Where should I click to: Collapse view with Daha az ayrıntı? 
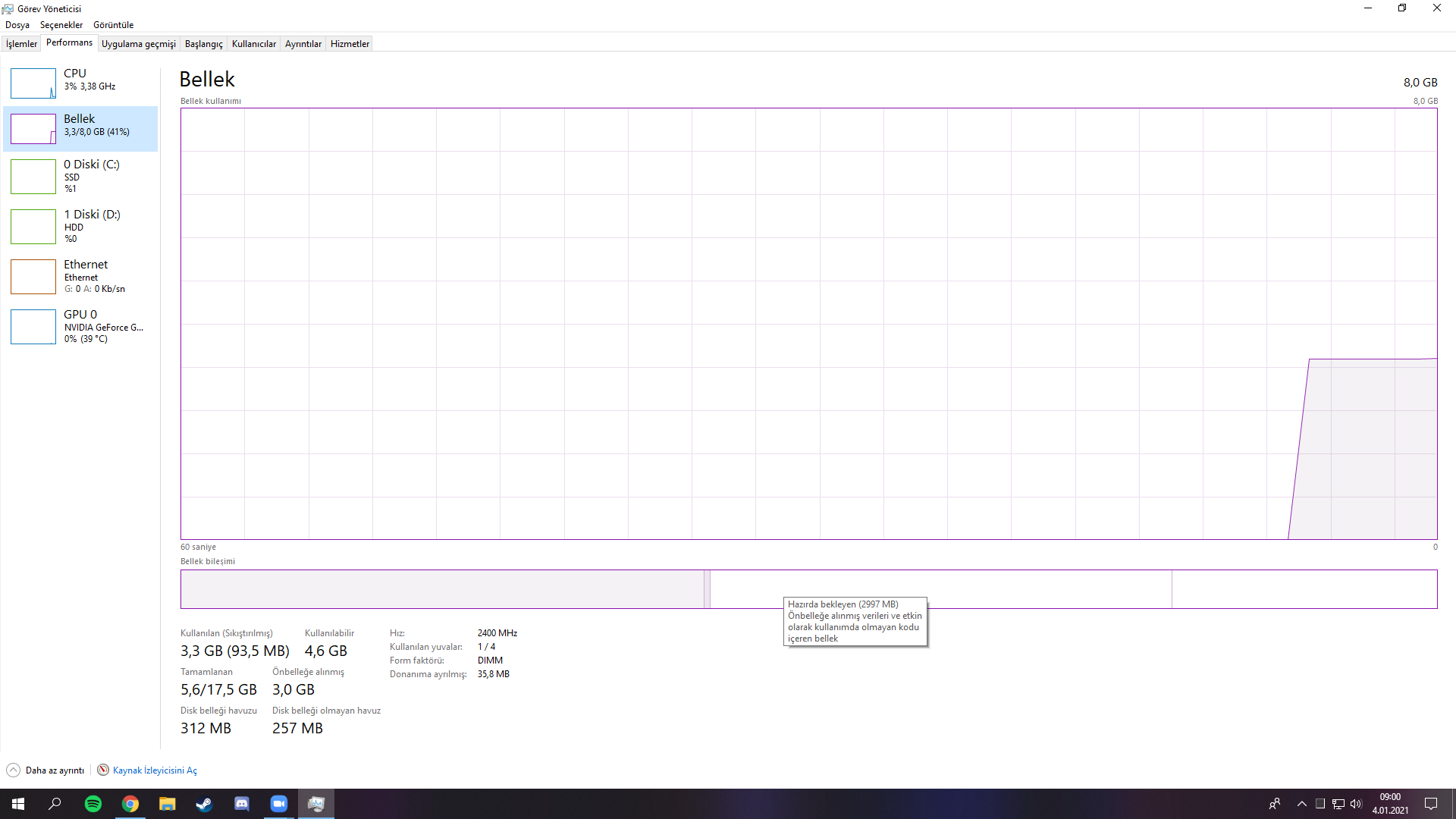45,770
